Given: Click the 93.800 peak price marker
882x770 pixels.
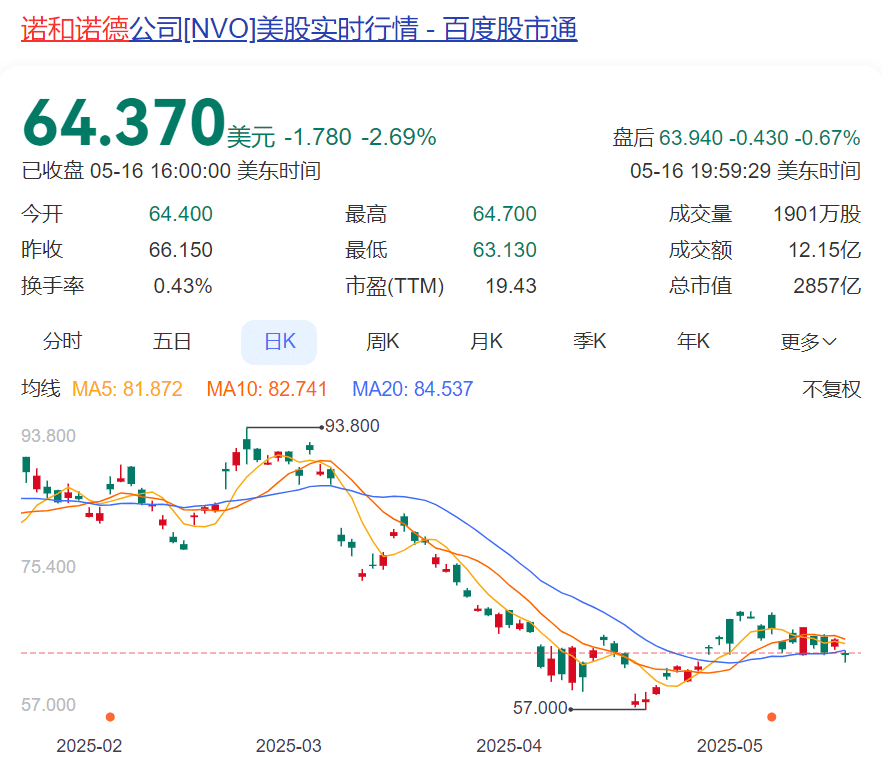Looking at the screenshot, I should point(350,426).
